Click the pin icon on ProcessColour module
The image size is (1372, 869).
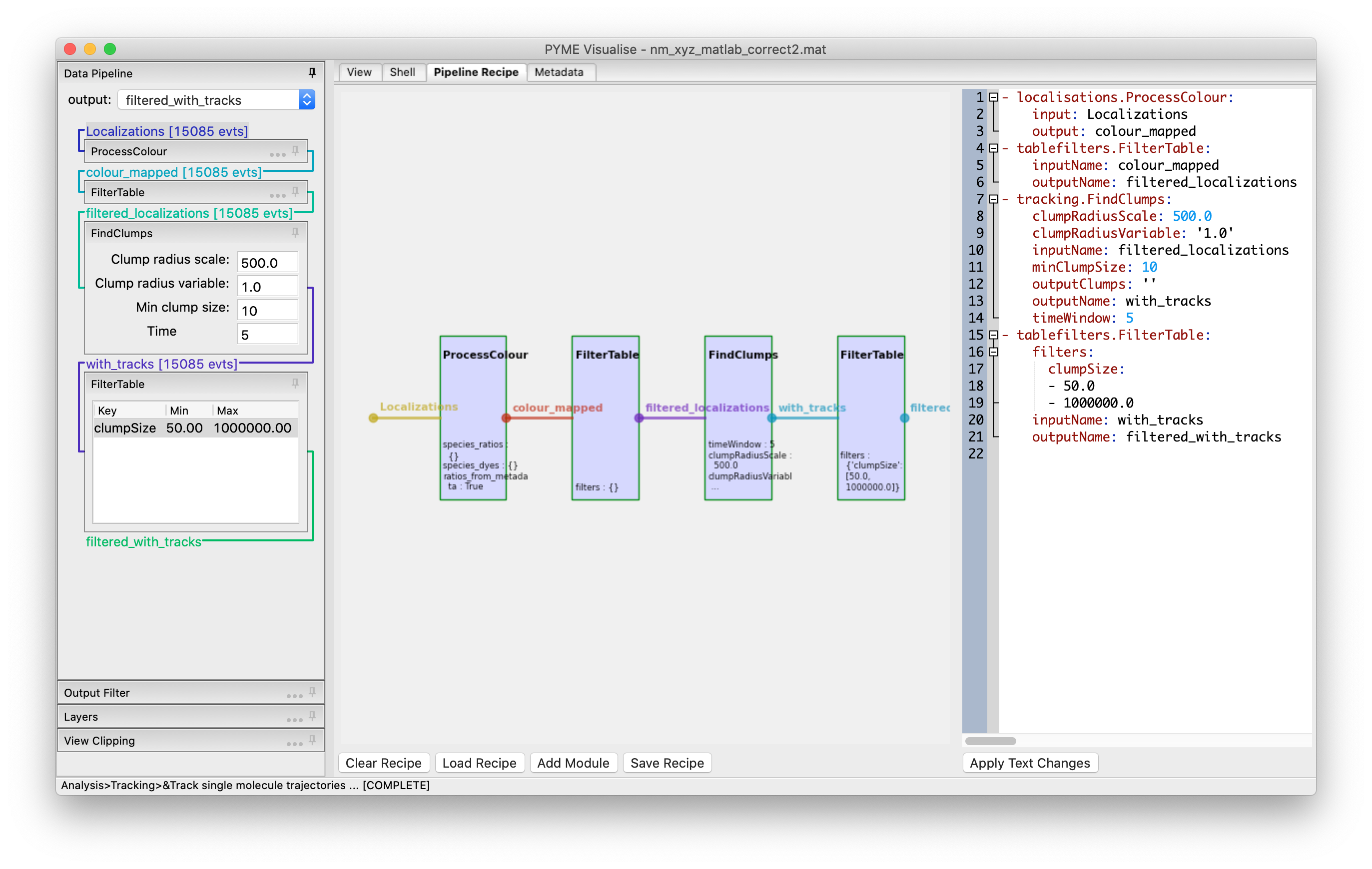(295, 151)
